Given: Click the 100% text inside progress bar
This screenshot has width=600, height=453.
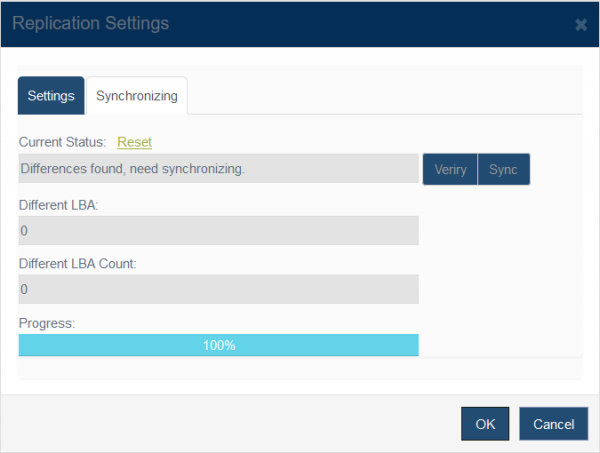Looking at the screenshot, I should [219, 345].
